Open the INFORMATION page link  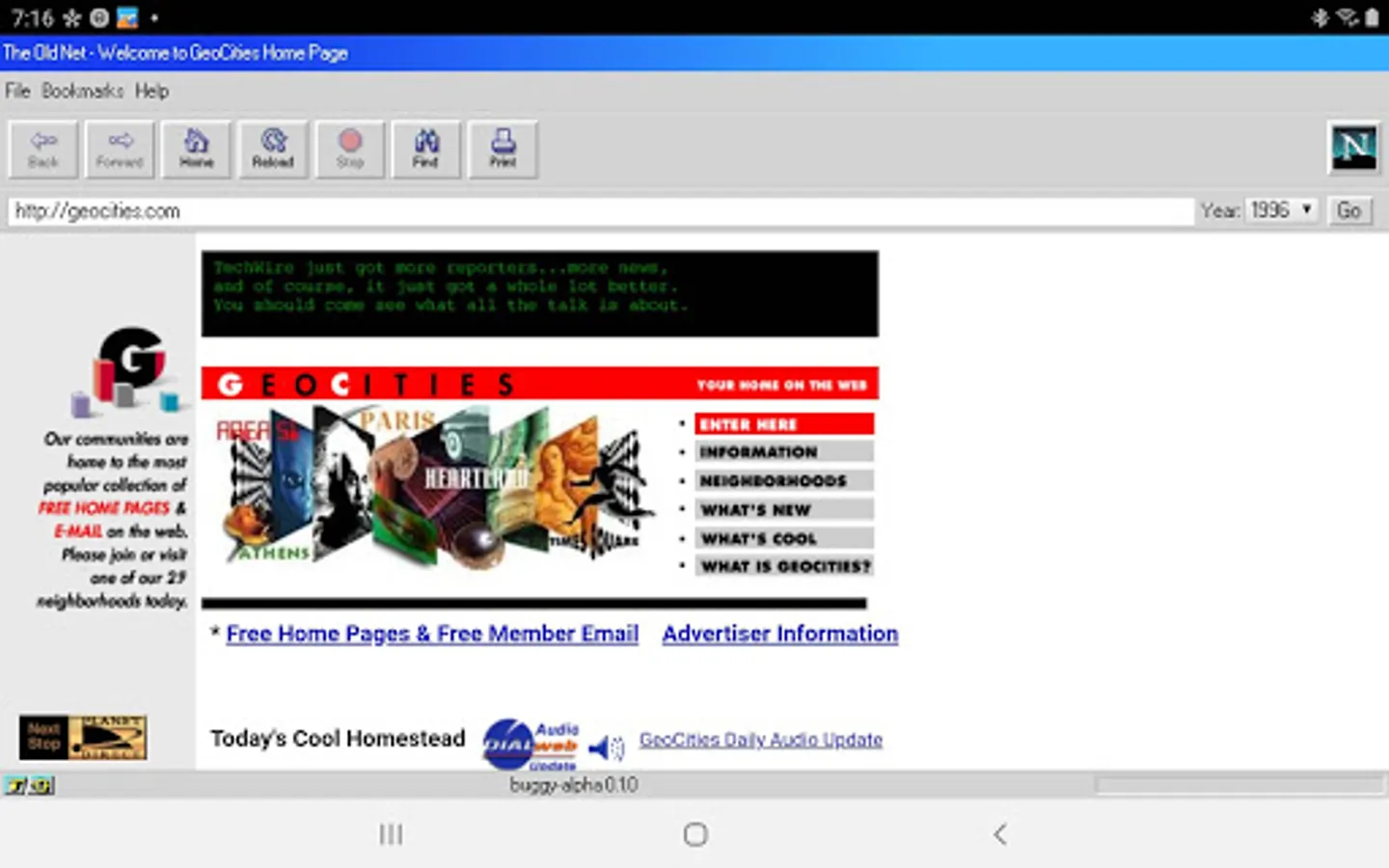784,452
